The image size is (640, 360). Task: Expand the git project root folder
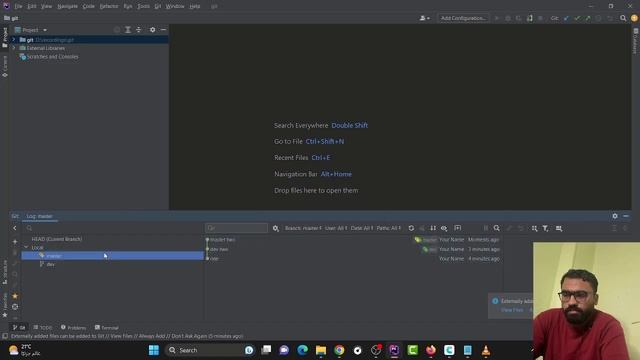pos(13,40)
